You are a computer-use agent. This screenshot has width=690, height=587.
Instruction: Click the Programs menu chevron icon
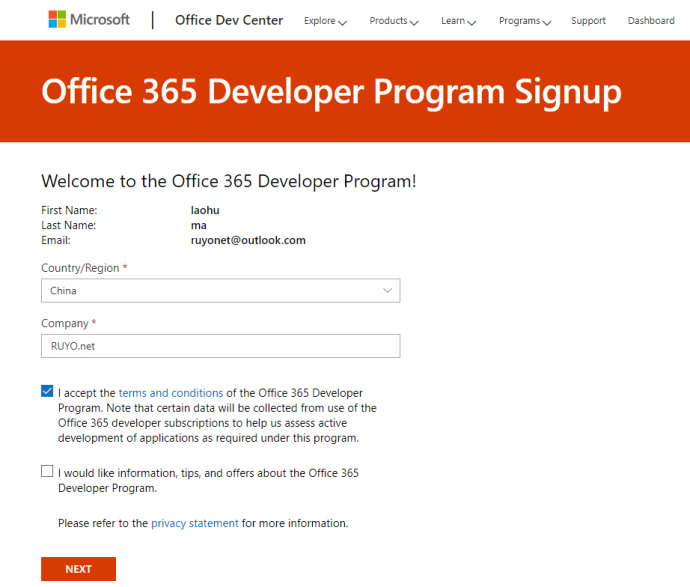547,22
